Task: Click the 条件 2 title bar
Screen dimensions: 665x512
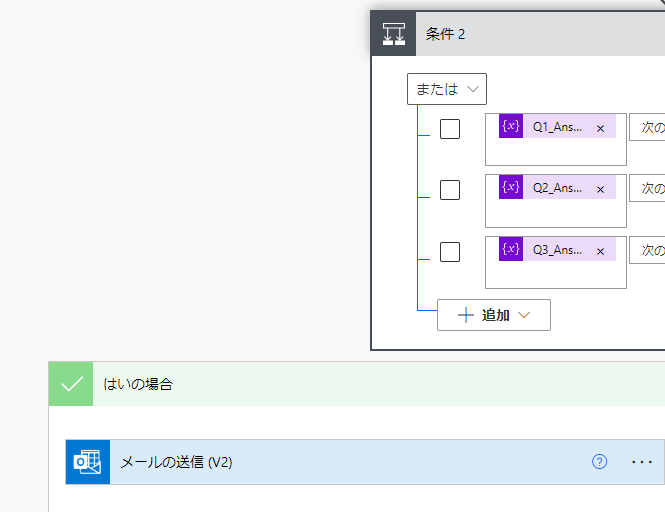Action: [x=540, y=34]
